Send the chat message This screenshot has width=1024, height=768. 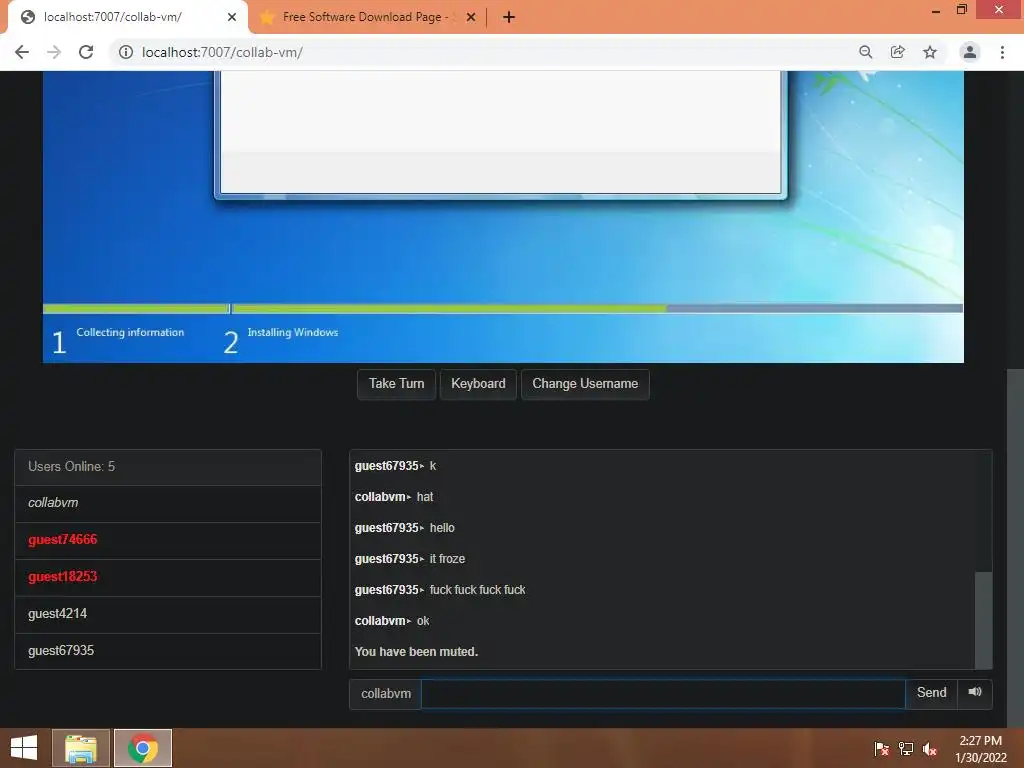[931, 693]
